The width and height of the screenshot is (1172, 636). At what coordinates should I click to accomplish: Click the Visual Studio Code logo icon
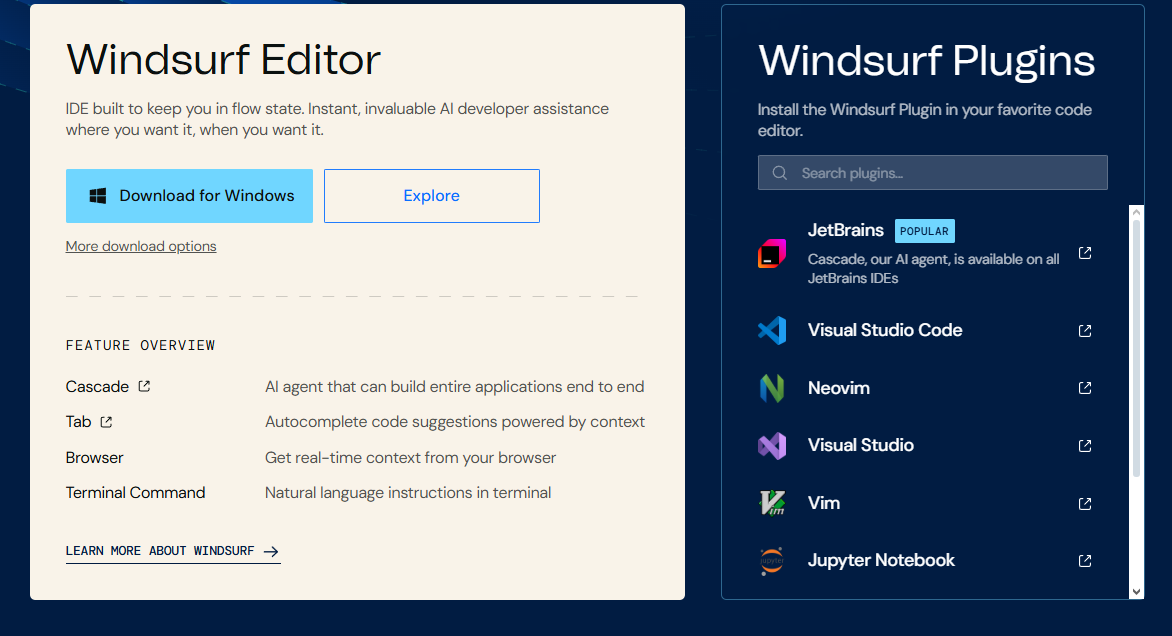[772, 331]
